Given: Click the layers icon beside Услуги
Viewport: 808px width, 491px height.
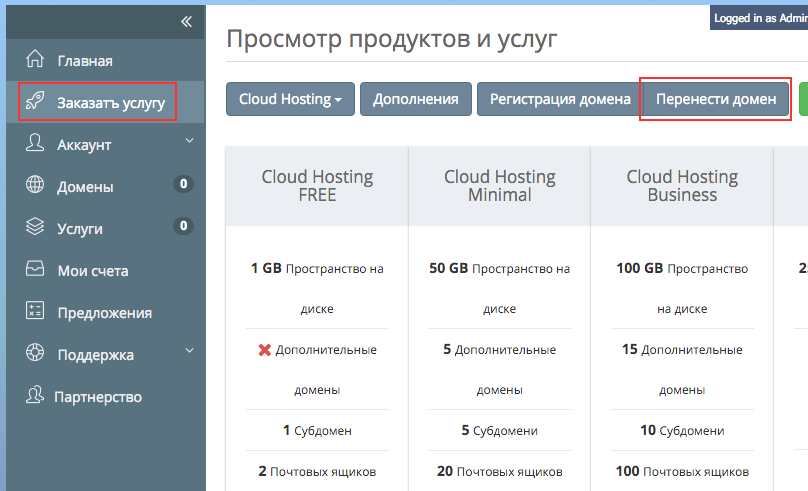Looking at the screenshot, I should point(35,228).
